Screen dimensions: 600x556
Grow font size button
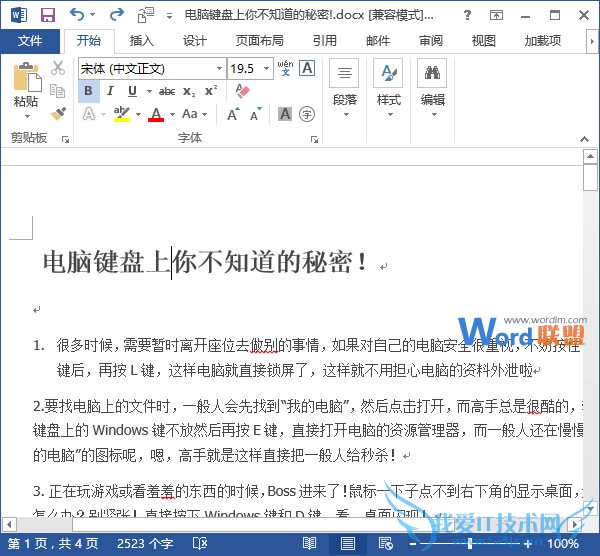[233, 114]
